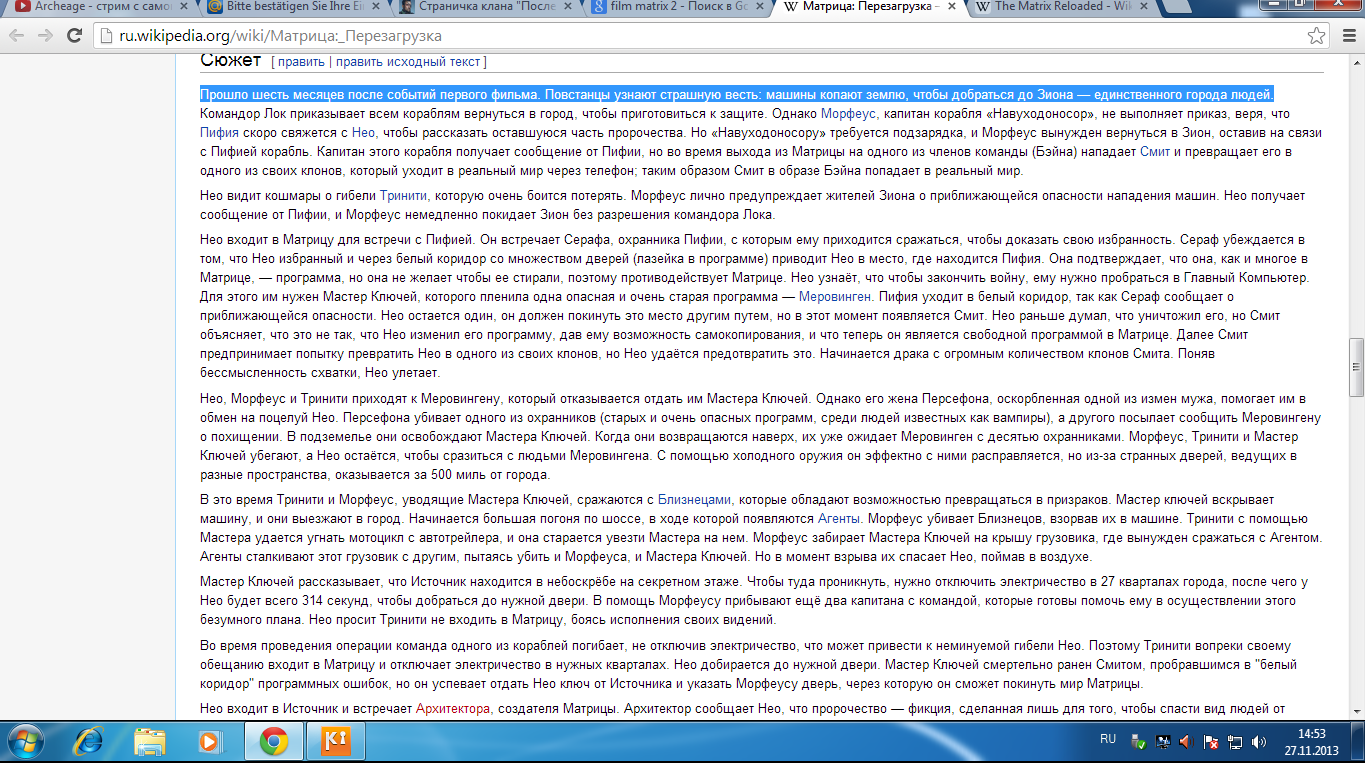Click the Safely Remove Hardware tray icon

pyautogui.click(x=1139, y=743)
